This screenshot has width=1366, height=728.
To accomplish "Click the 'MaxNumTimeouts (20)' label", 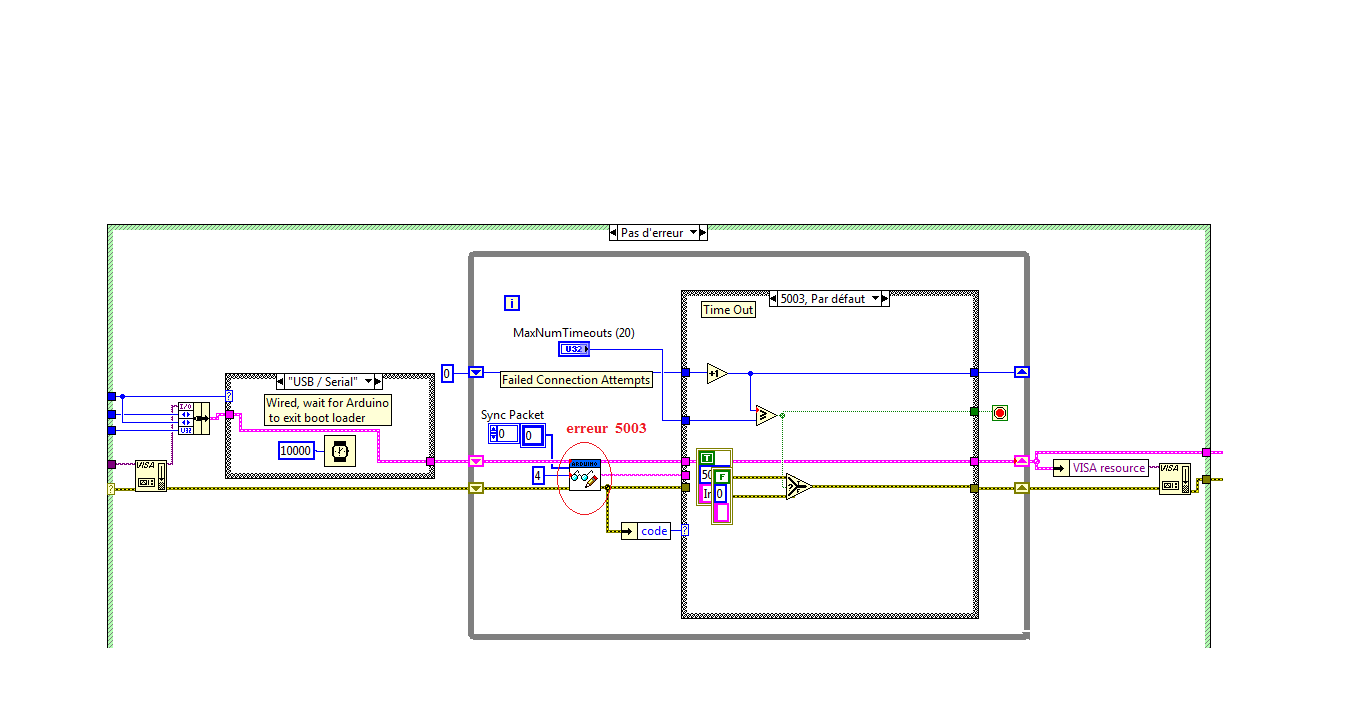I will 574,332.
